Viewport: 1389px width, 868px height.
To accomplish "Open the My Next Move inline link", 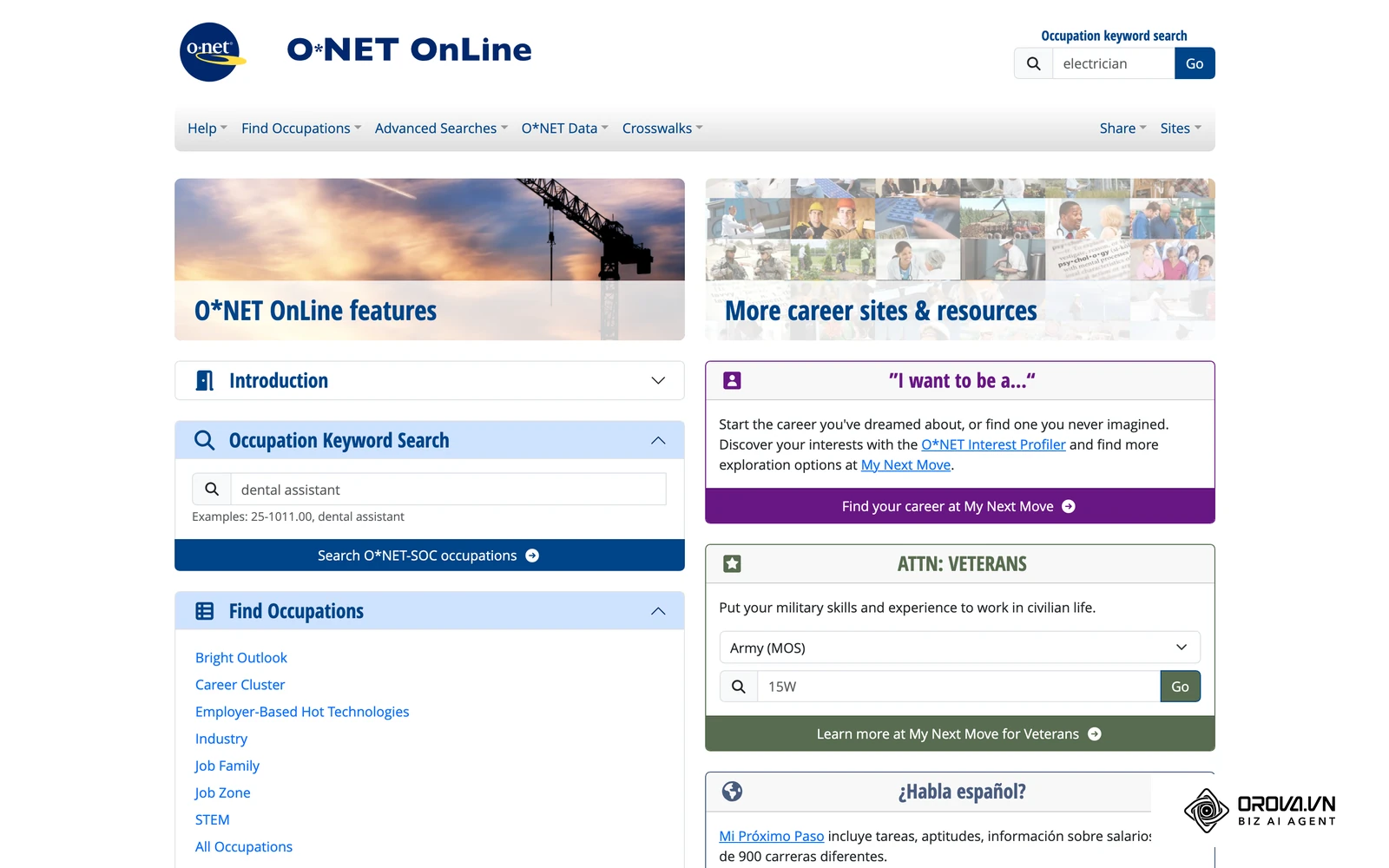I will point(905,465).
